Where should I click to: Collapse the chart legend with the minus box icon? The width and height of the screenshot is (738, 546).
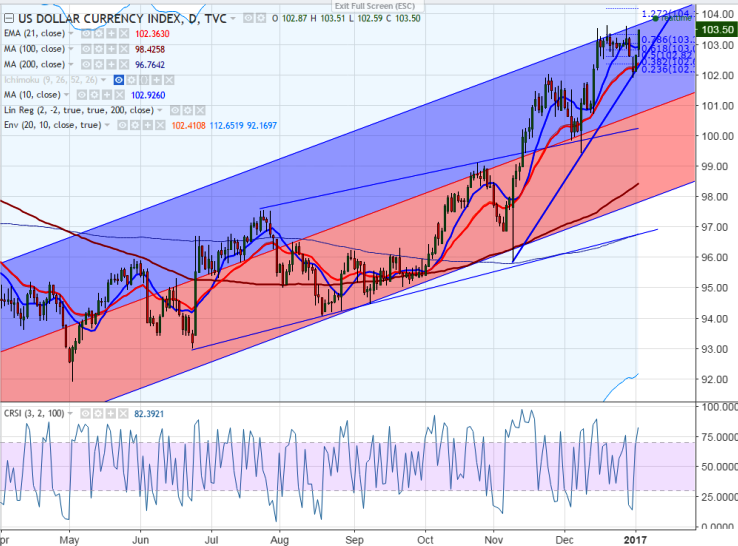9,18
